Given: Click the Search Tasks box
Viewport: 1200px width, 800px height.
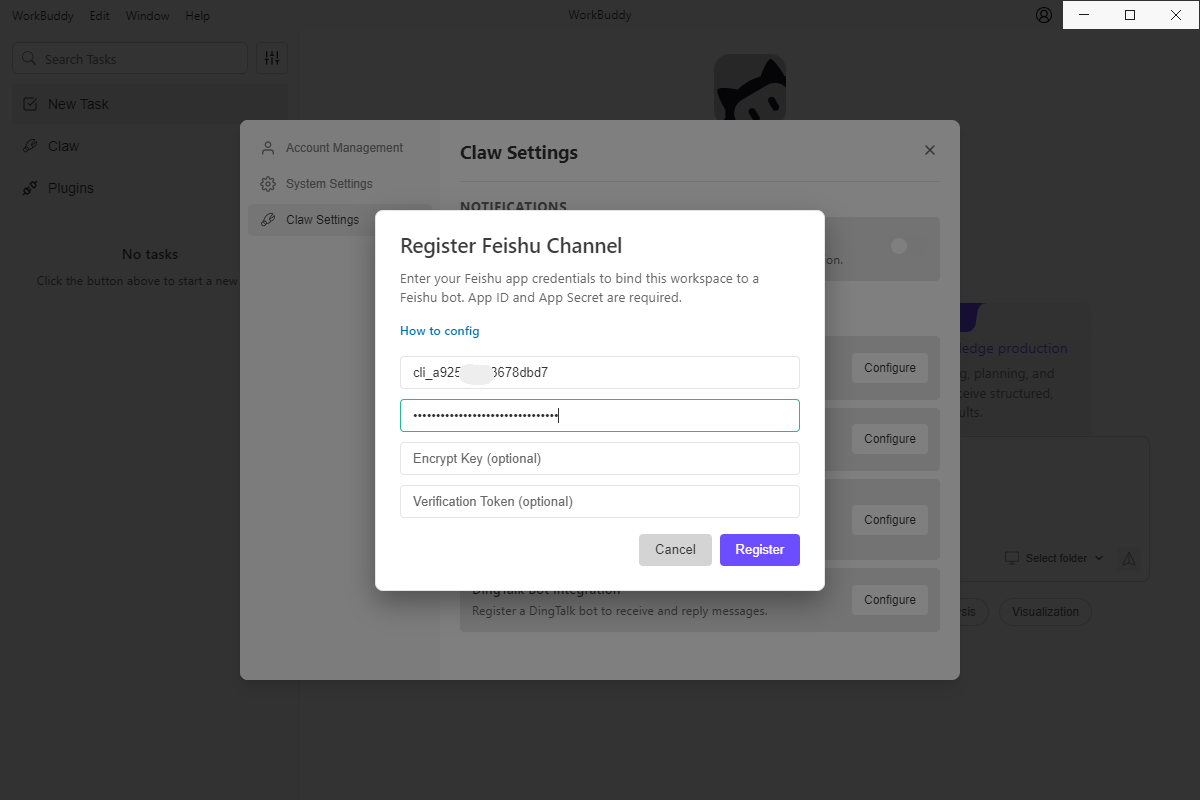Looking at the screenshot, I should pos(130,59).
